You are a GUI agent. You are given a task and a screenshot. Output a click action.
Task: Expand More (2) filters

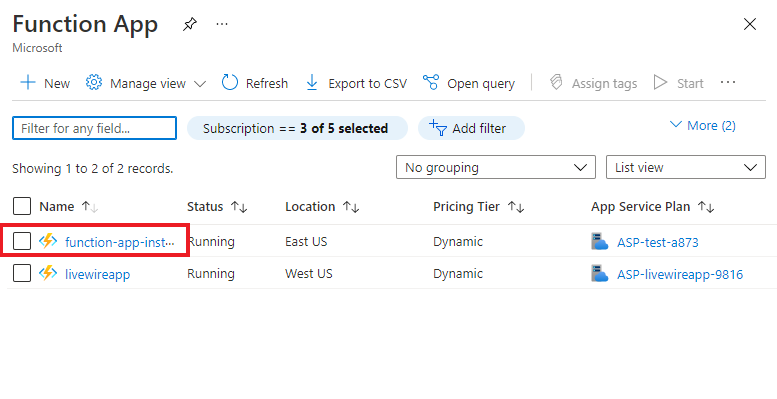[703, 125]
